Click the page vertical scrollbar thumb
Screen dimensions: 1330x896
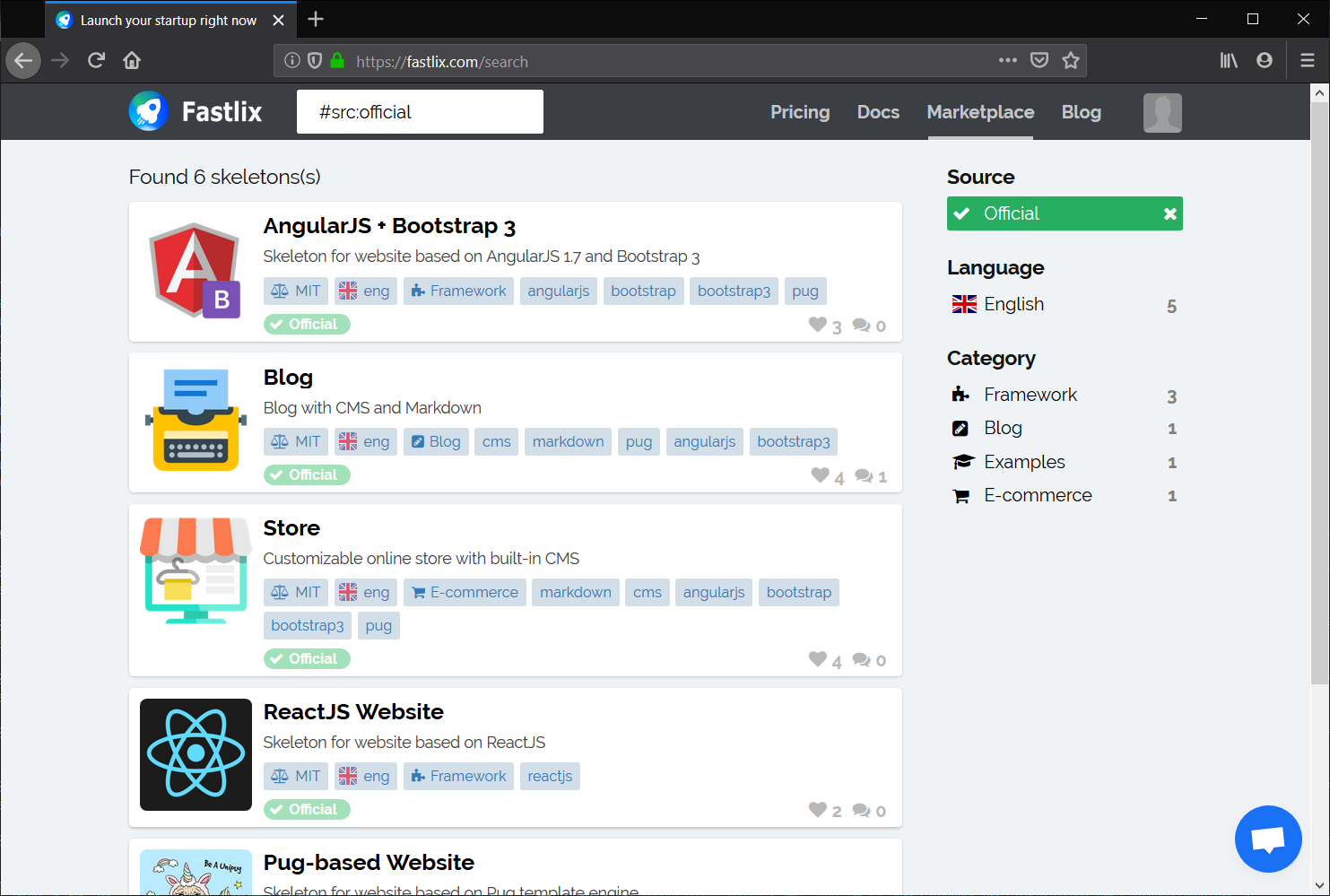[x=1319, y=392]
